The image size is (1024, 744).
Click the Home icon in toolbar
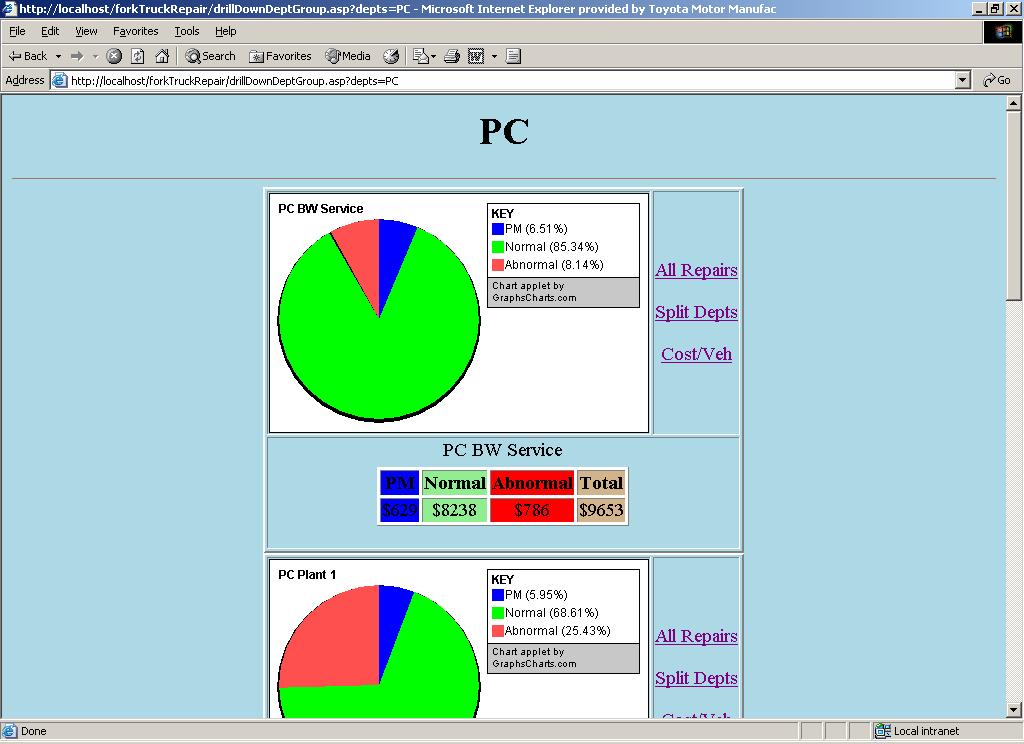tap(162, 56)
